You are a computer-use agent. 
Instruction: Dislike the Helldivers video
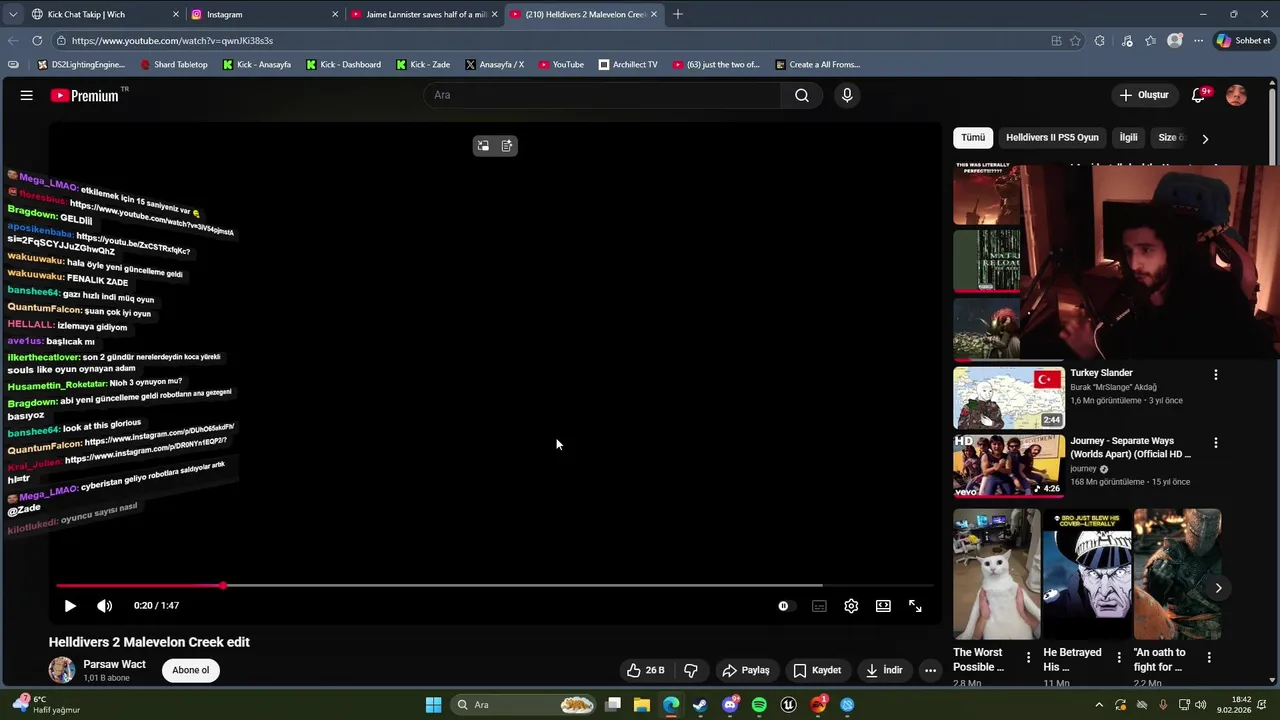691,670
